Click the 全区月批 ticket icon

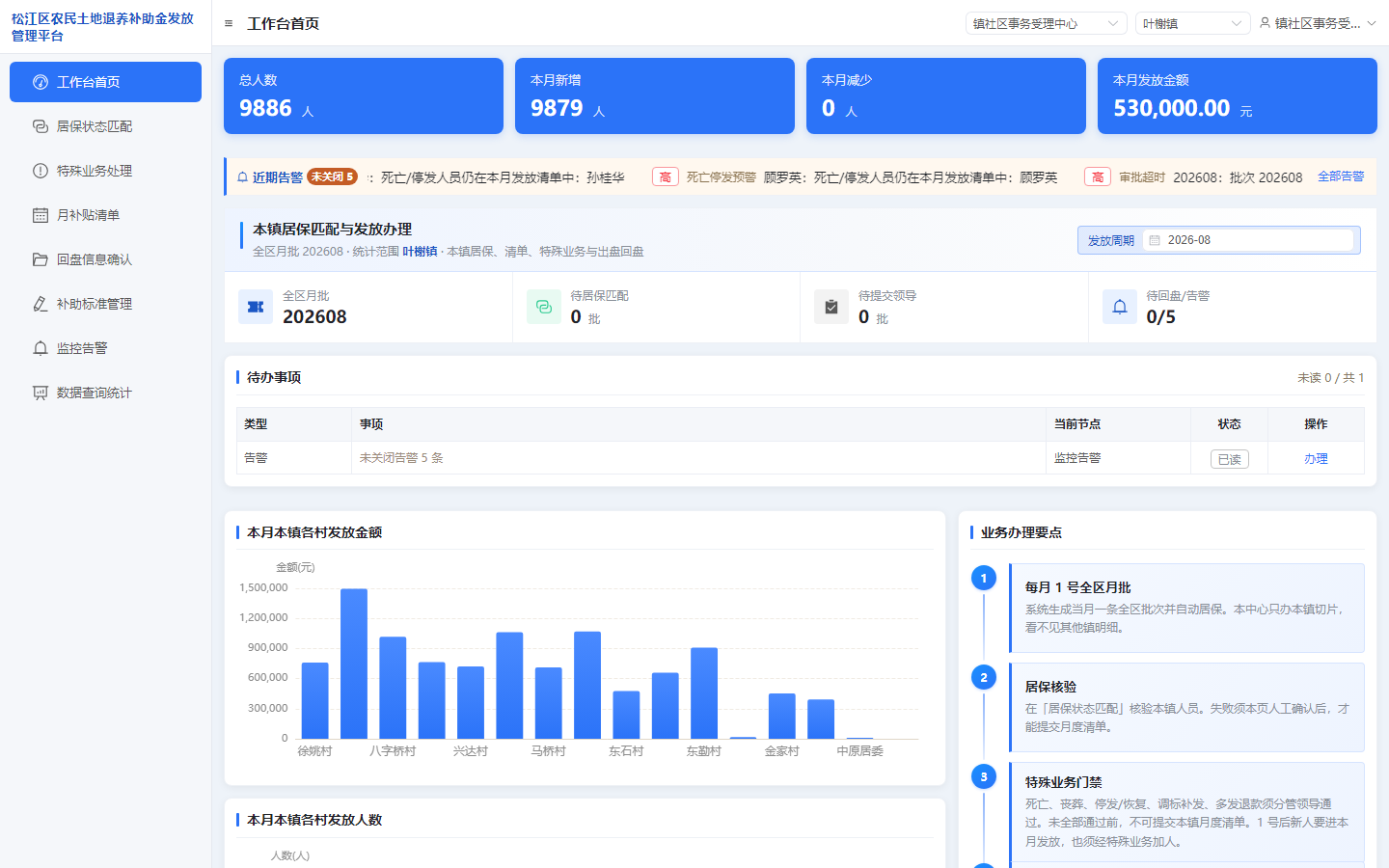(x=256, y=307)
